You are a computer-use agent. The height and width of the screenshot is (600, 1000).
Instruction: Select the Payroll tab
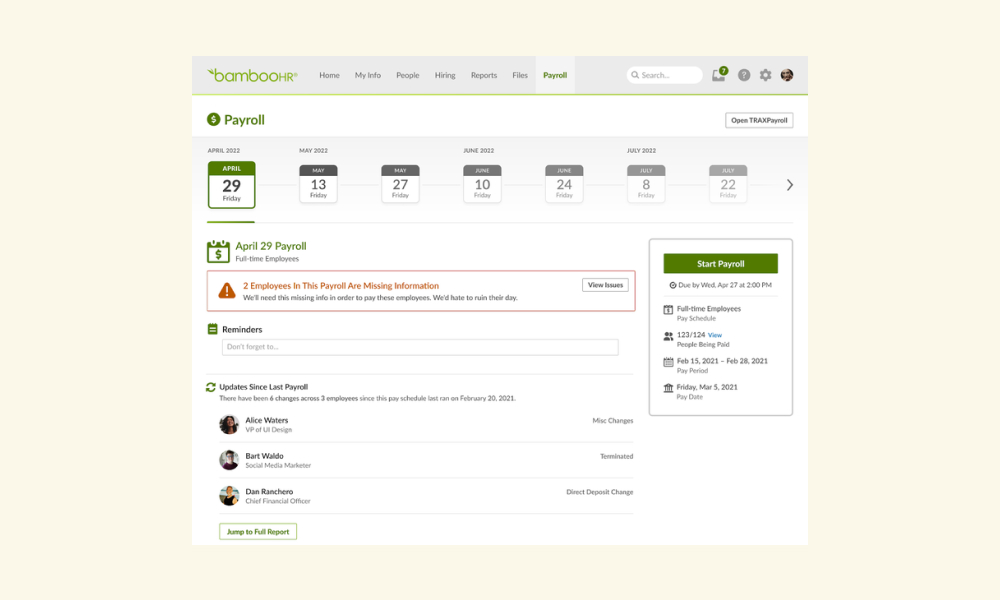555,75
